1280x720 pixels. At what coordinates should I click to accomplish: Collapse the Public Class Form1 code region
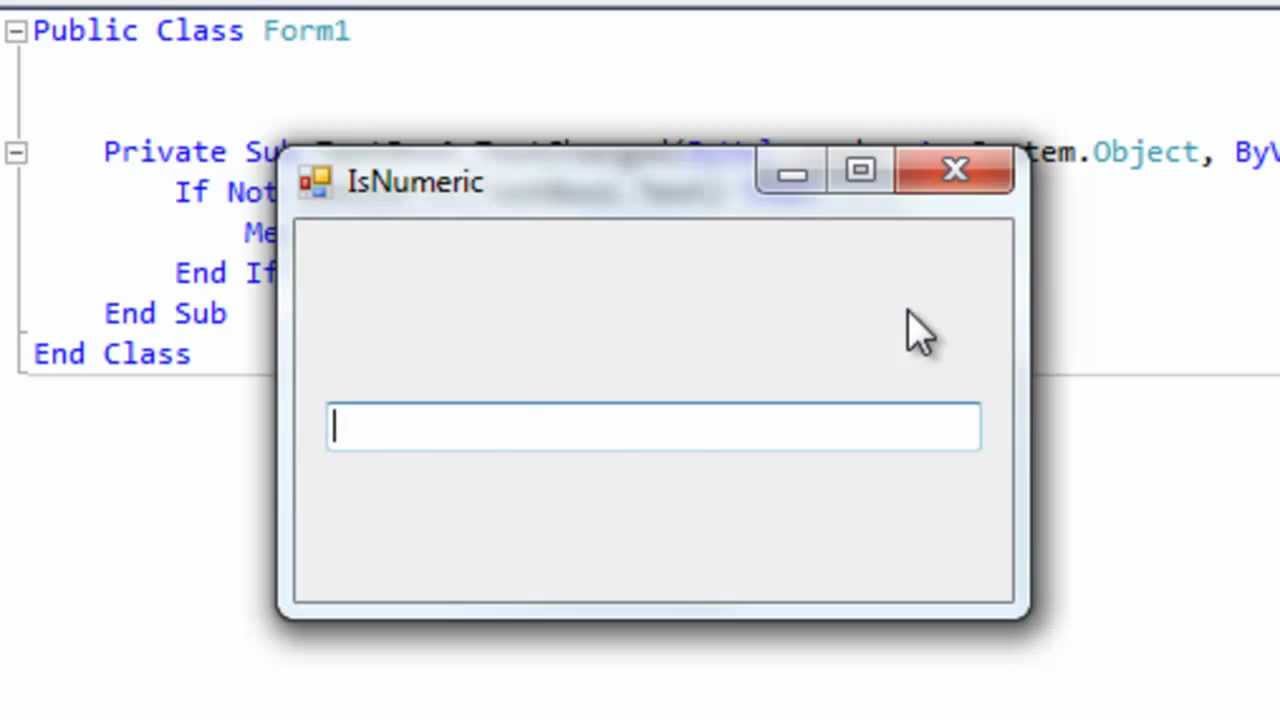tap(15, 32)
